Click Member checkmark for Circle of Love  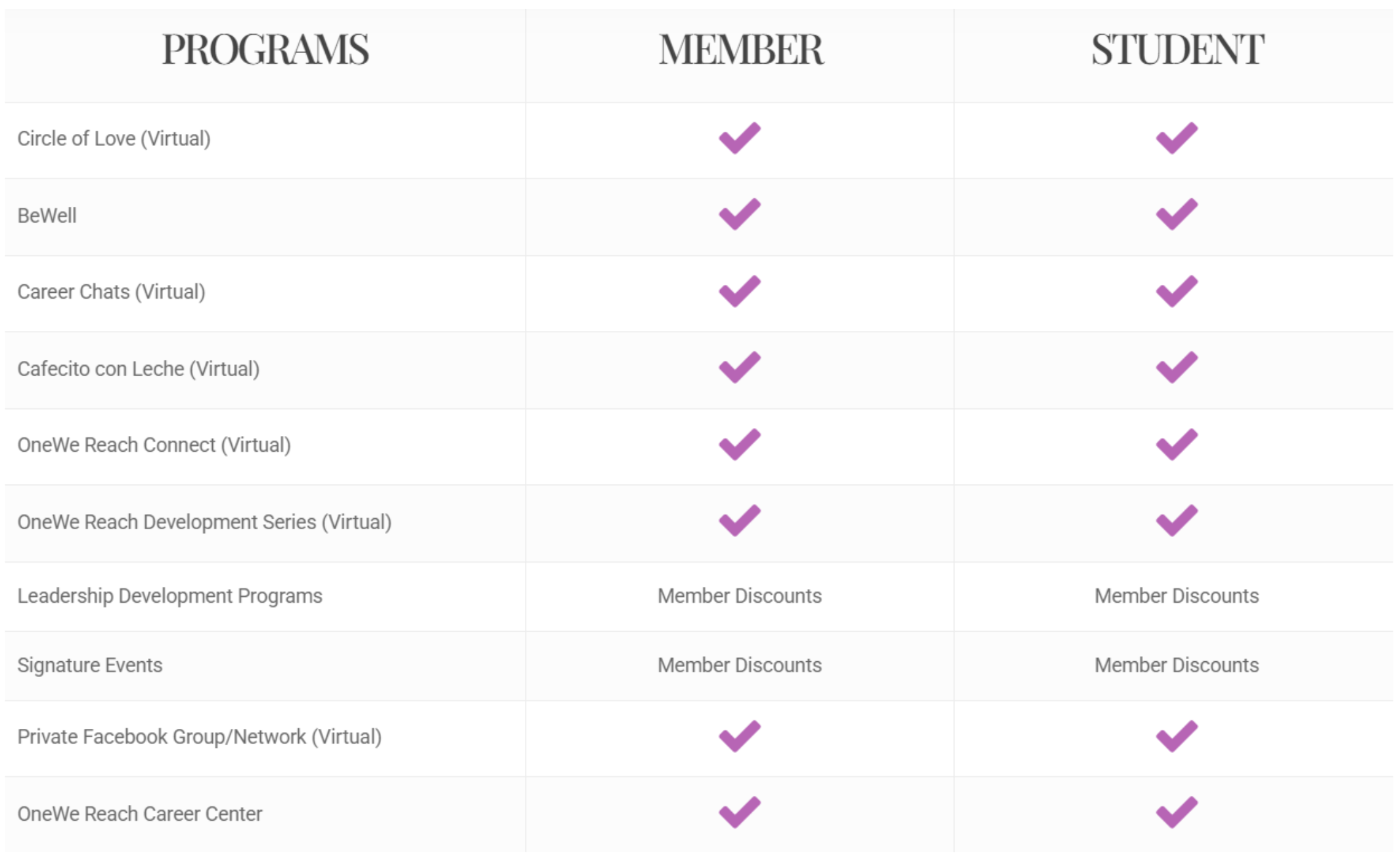click(x=739, y=139)
